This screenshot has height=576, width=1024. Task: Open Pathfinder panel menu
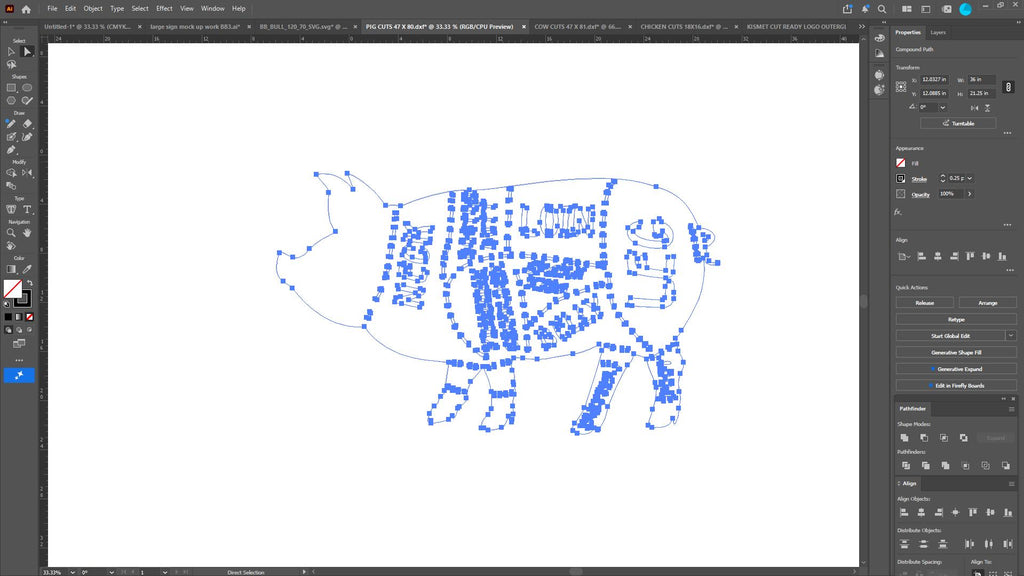(1011, 409)
